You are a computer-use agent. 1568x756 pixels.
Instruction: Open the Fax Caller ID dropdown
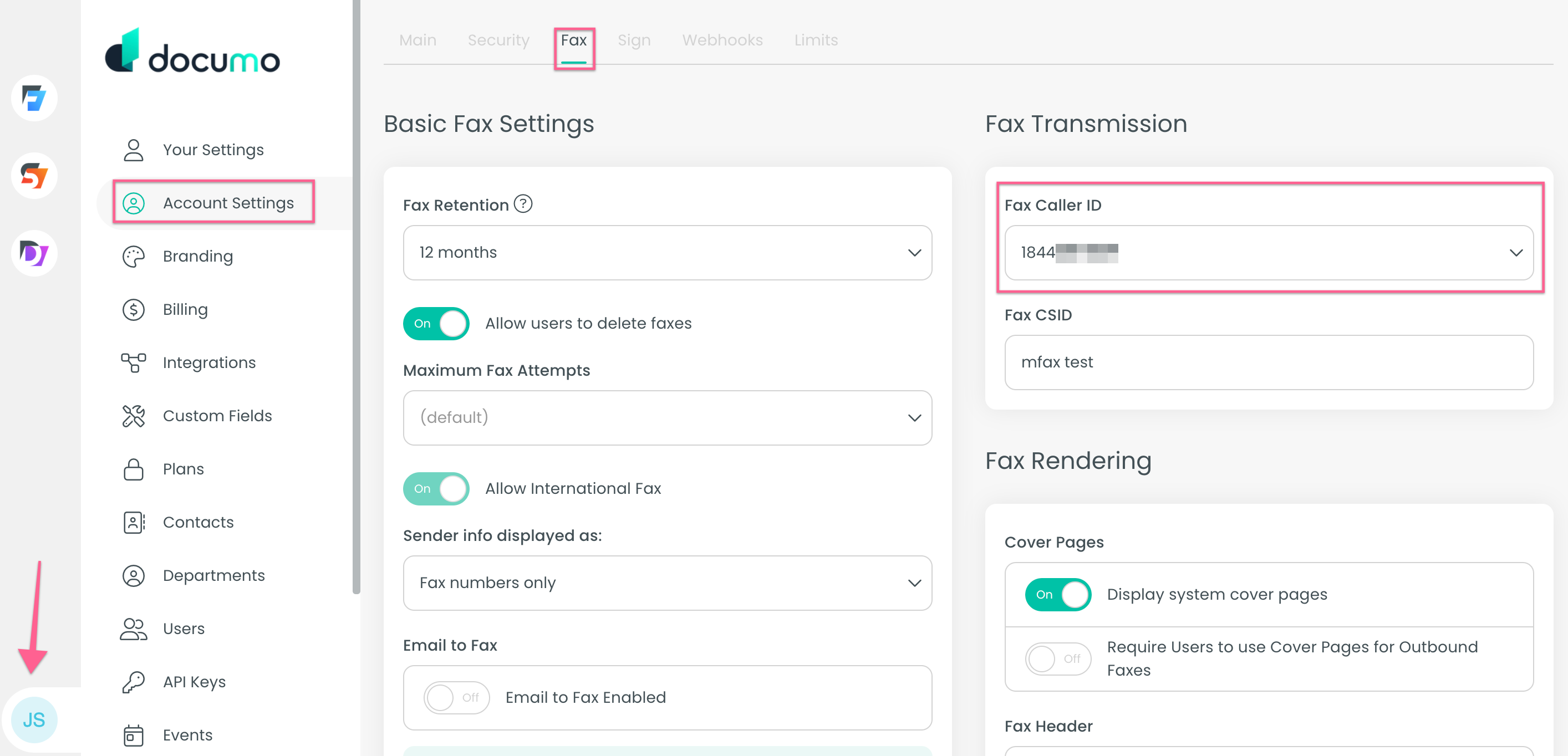(x=1270, y=253)
